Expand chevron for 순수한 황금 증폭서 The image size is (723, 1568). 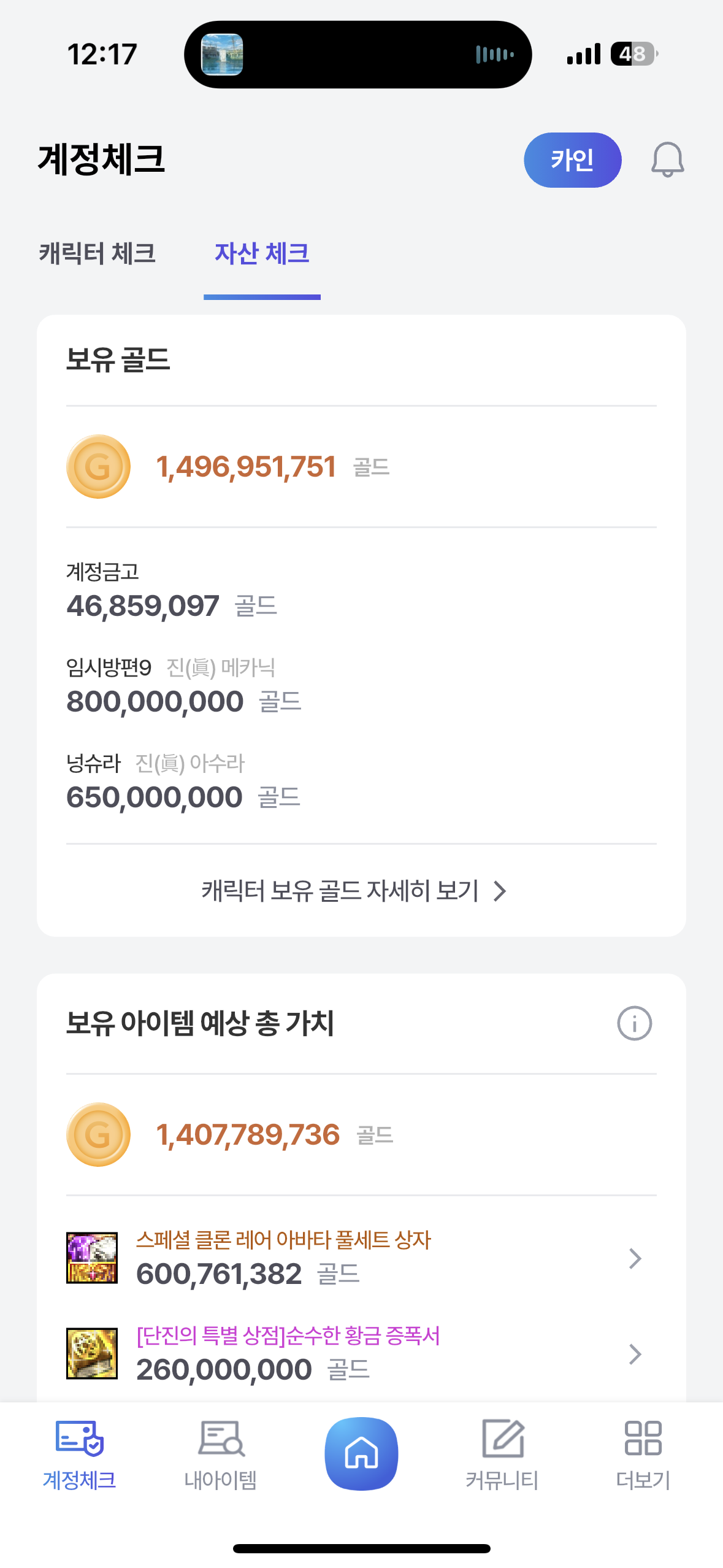click(635, 1354)
